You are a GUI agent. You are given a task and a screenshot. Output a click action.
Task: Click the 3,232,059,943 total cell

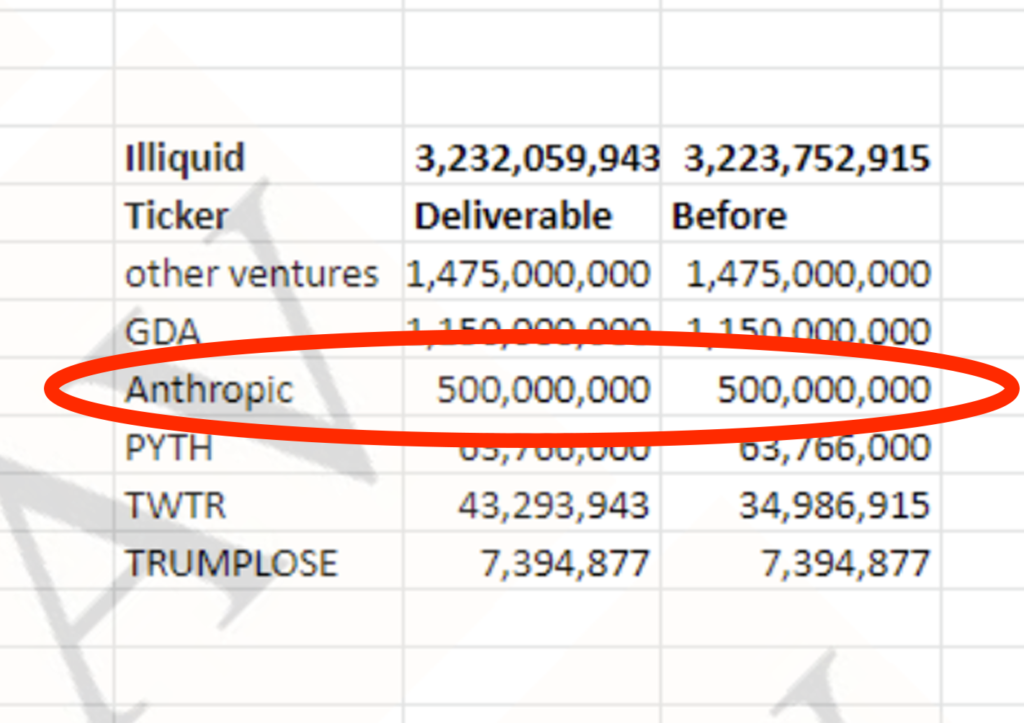[532, 155]
